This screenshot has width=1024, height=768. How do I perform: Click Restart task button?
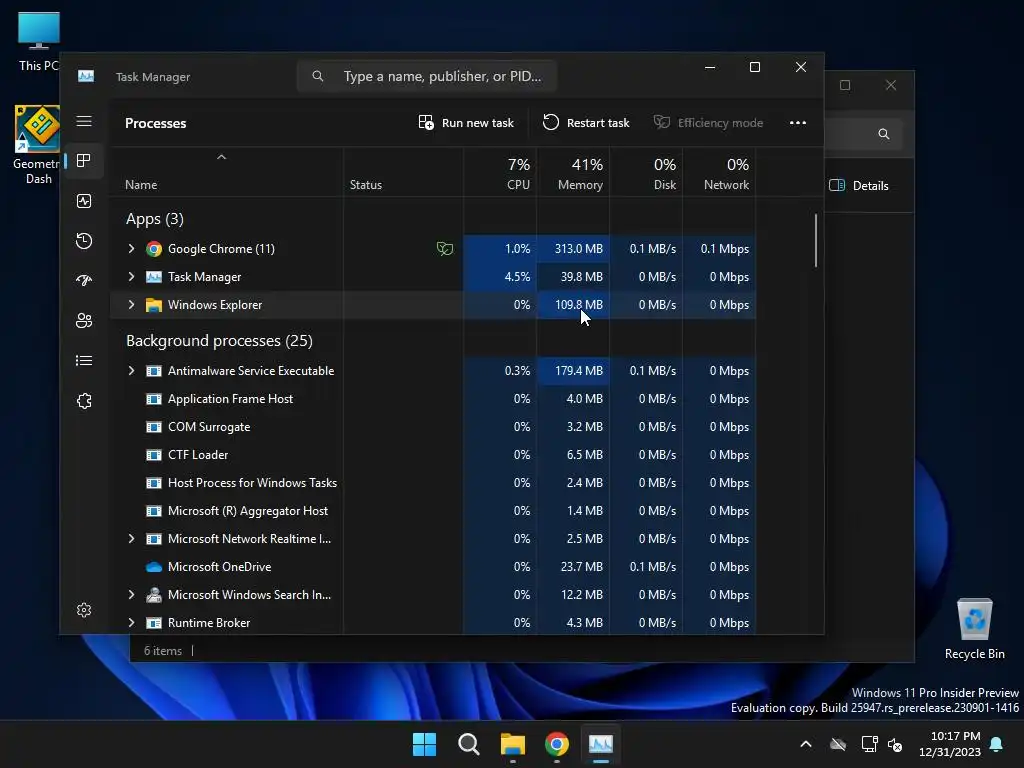pos(586,123)
